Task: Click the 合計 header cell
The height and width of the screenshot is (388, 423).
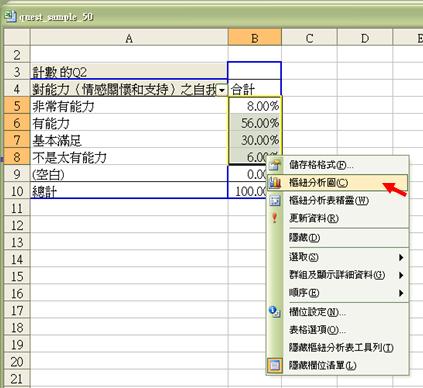Action: click(255, 89)
